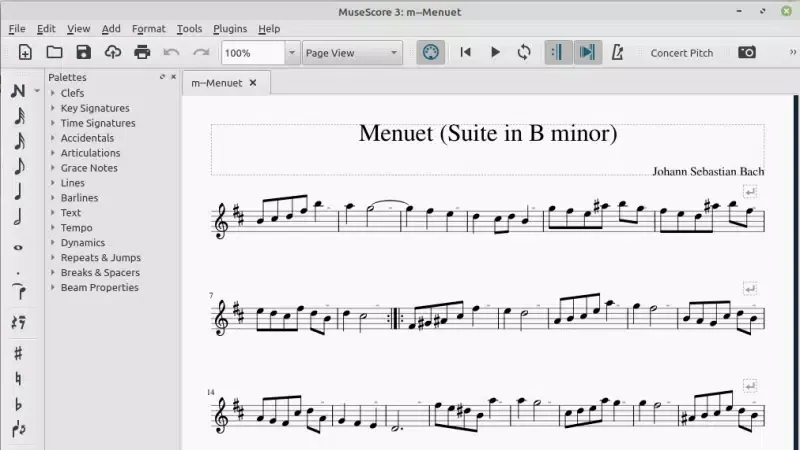Click the 100% zoom input field
This screenshot has width=800, height=450.
tap(253, 53)
